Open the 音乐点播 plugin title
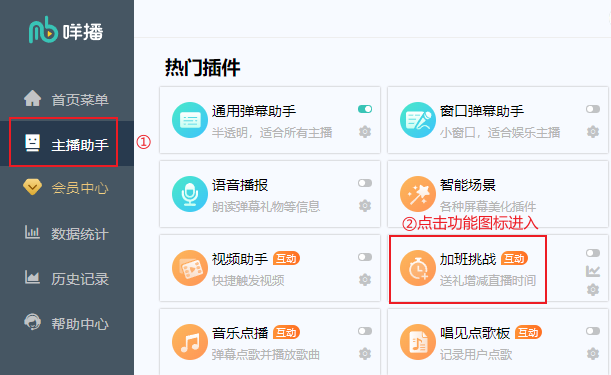Image resolution: width=611 pixels, height=375 pixels. coord(240,333)
